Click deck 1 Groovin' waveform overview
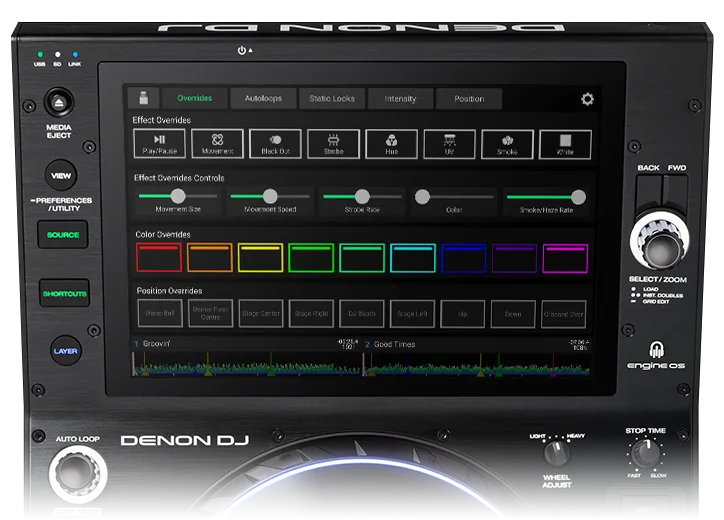This screenshot has height=520, width=724. coord(246,364)
